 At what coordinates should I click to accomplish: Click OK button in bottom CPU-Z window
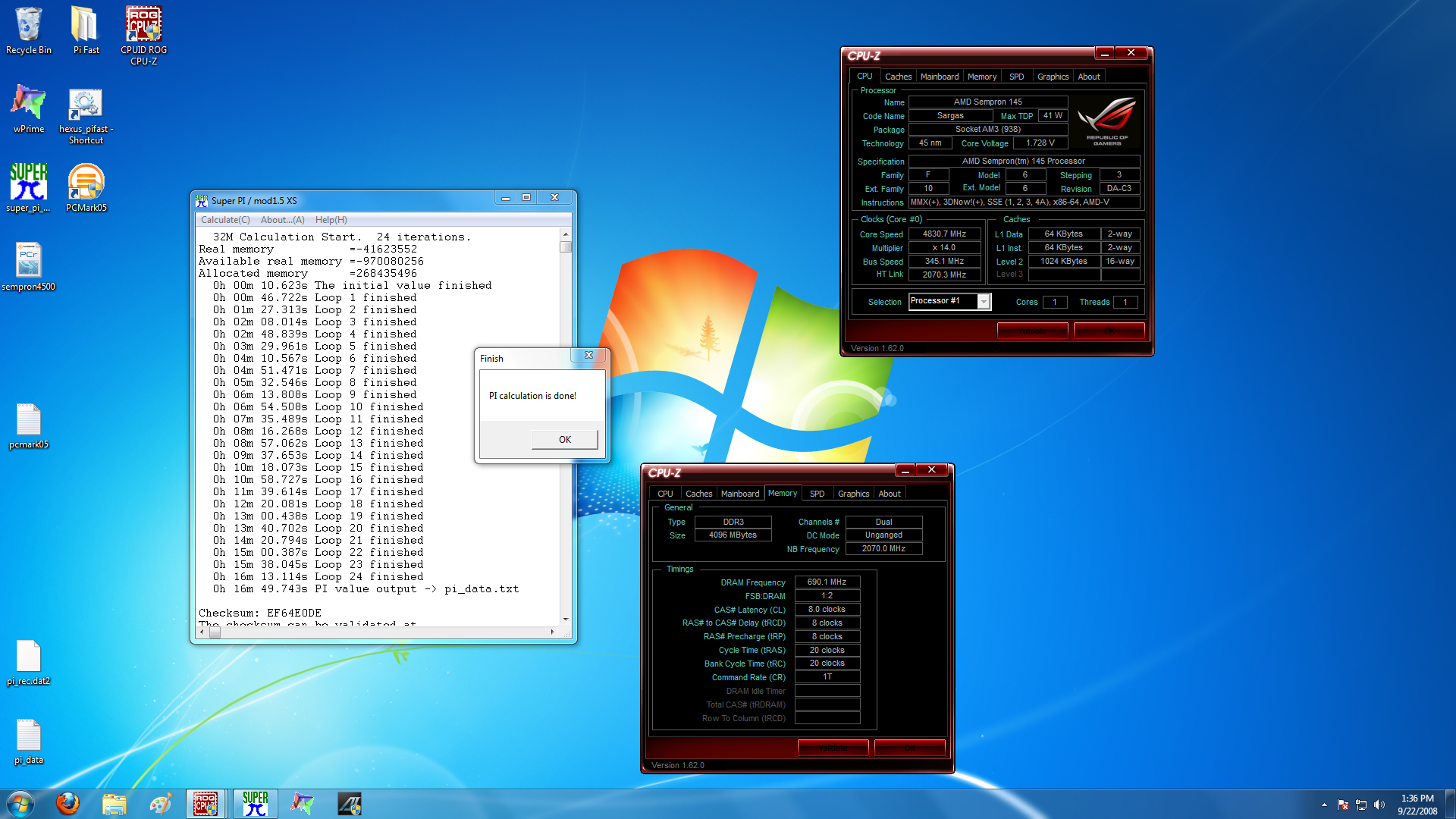click(x=909, y=748)
